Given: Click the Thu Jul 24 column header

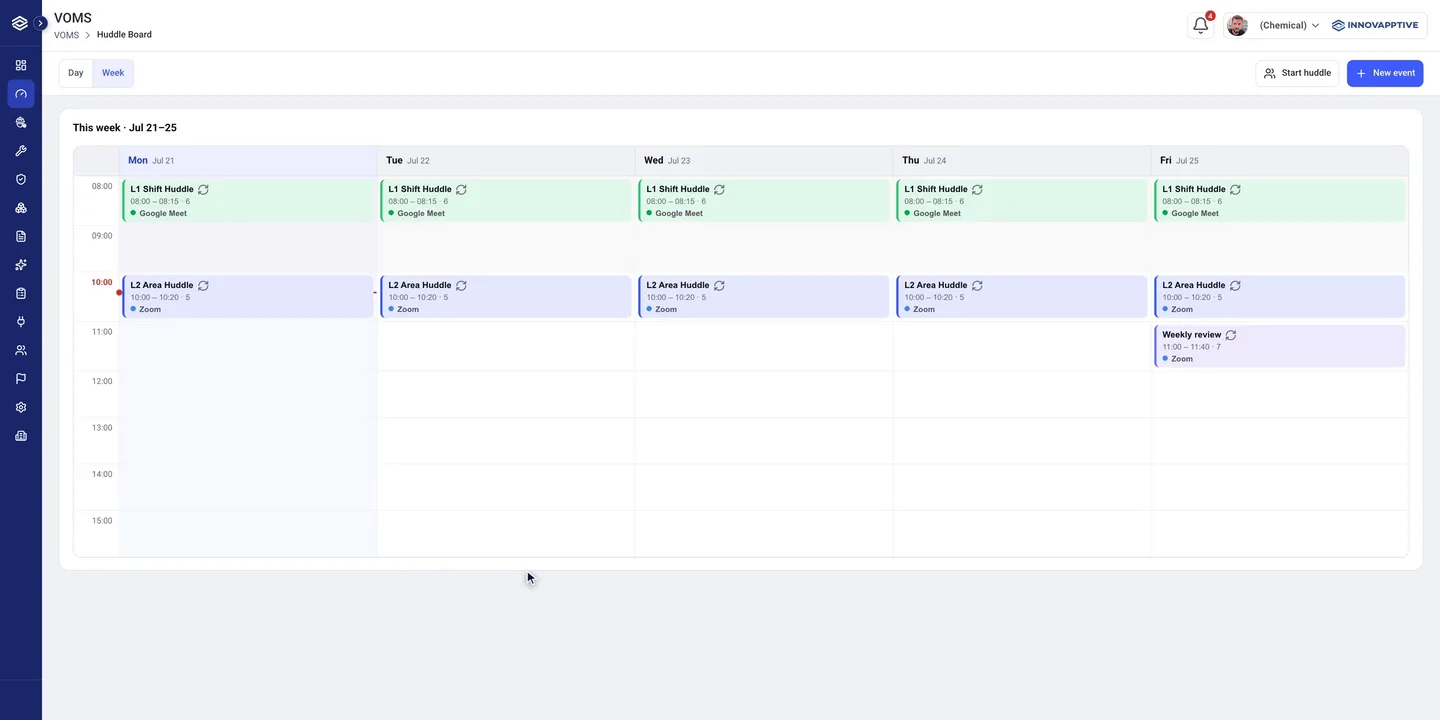Looking at the screenshot, I should 1022,160.
